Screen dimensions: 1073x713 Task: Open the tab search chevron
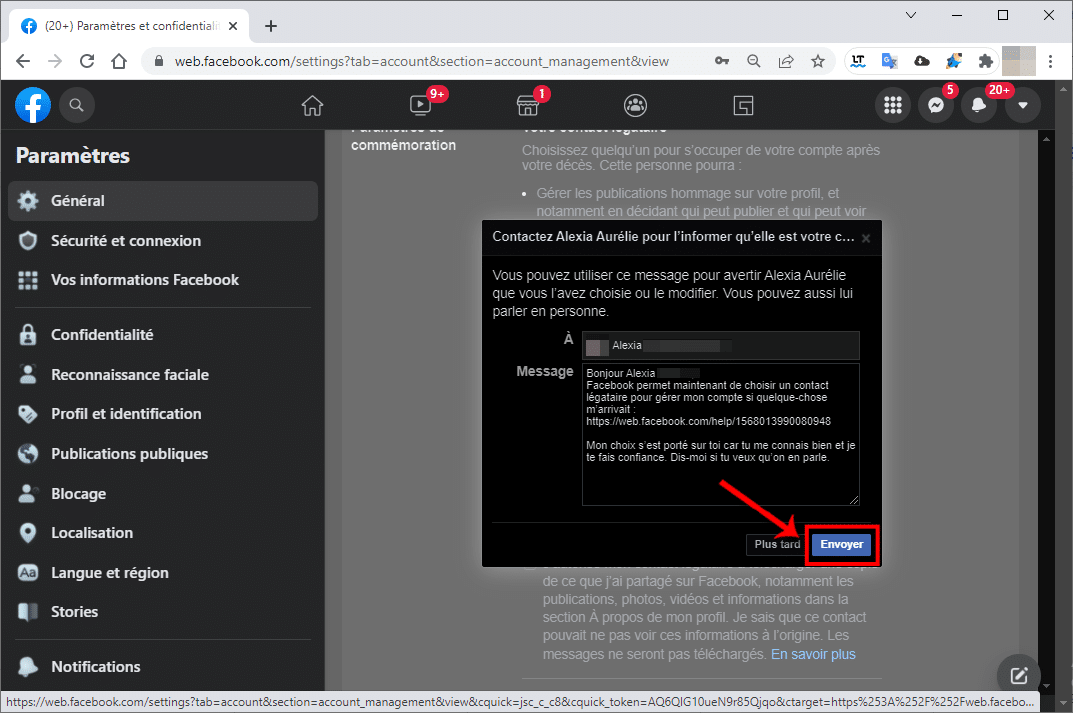(x=911, y=15)
